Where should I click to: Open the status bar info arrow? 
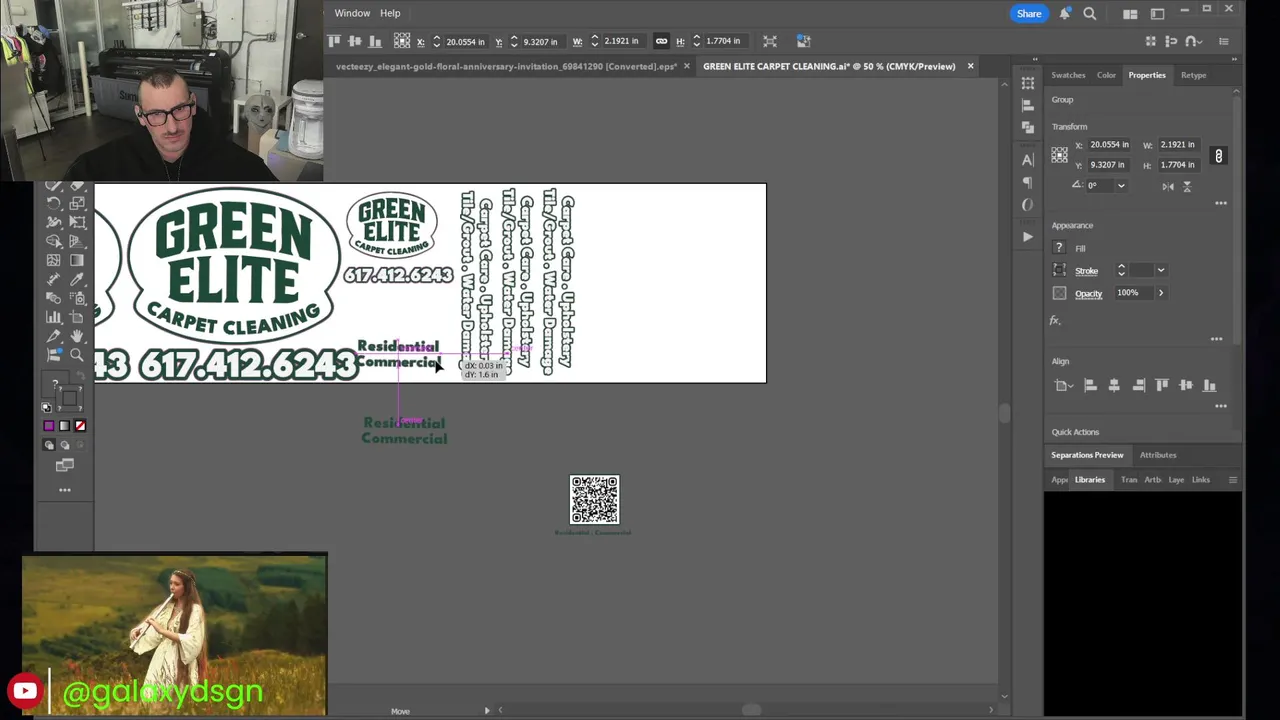point(487,711)
